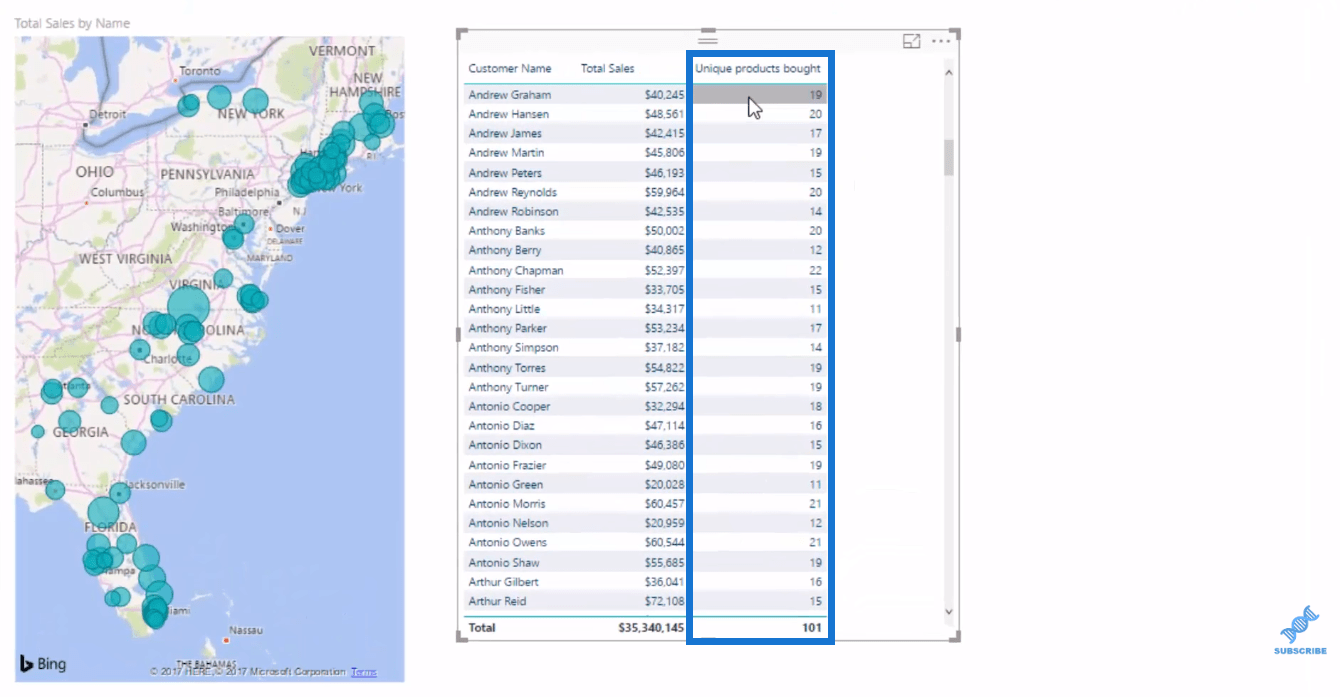Click the Columbus label on the map
Viewport: 1340px width, 697px height.
118,192
